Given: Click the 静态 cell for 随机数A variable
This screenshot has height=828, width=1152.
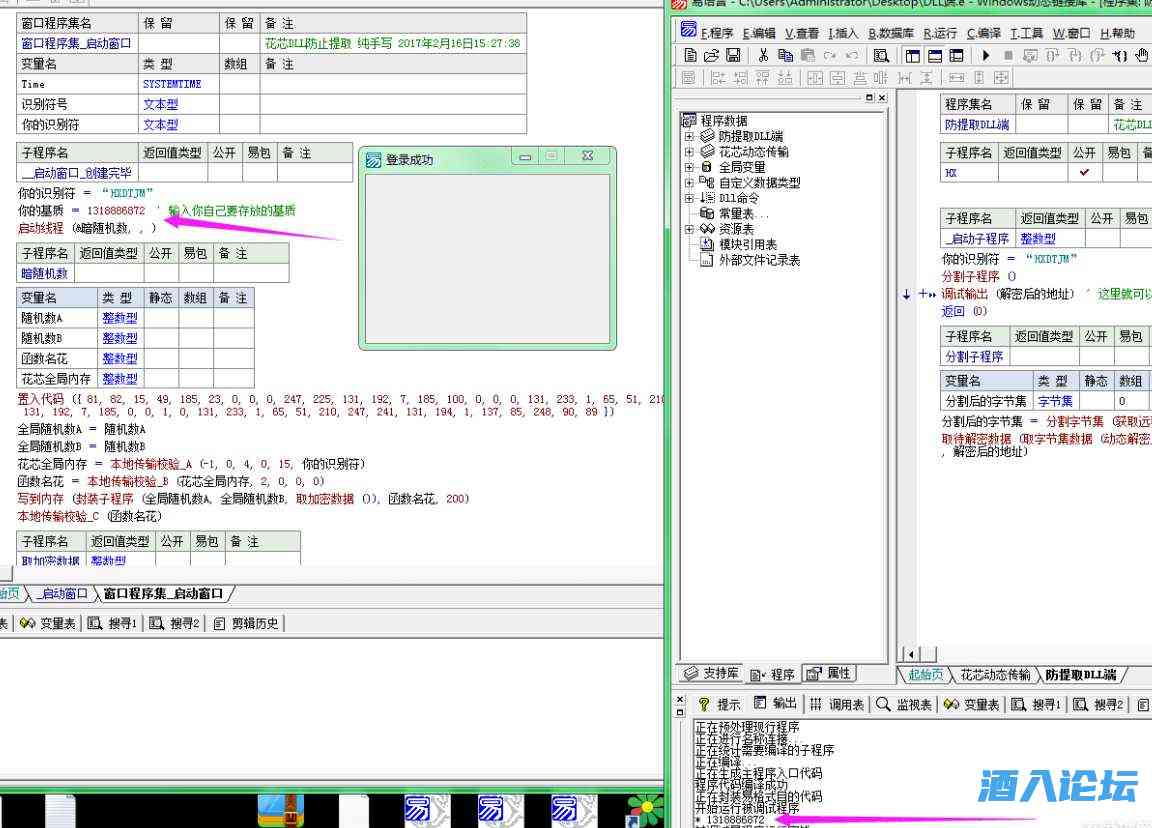Looking at the screenshot, I should (x=160, y=318).
